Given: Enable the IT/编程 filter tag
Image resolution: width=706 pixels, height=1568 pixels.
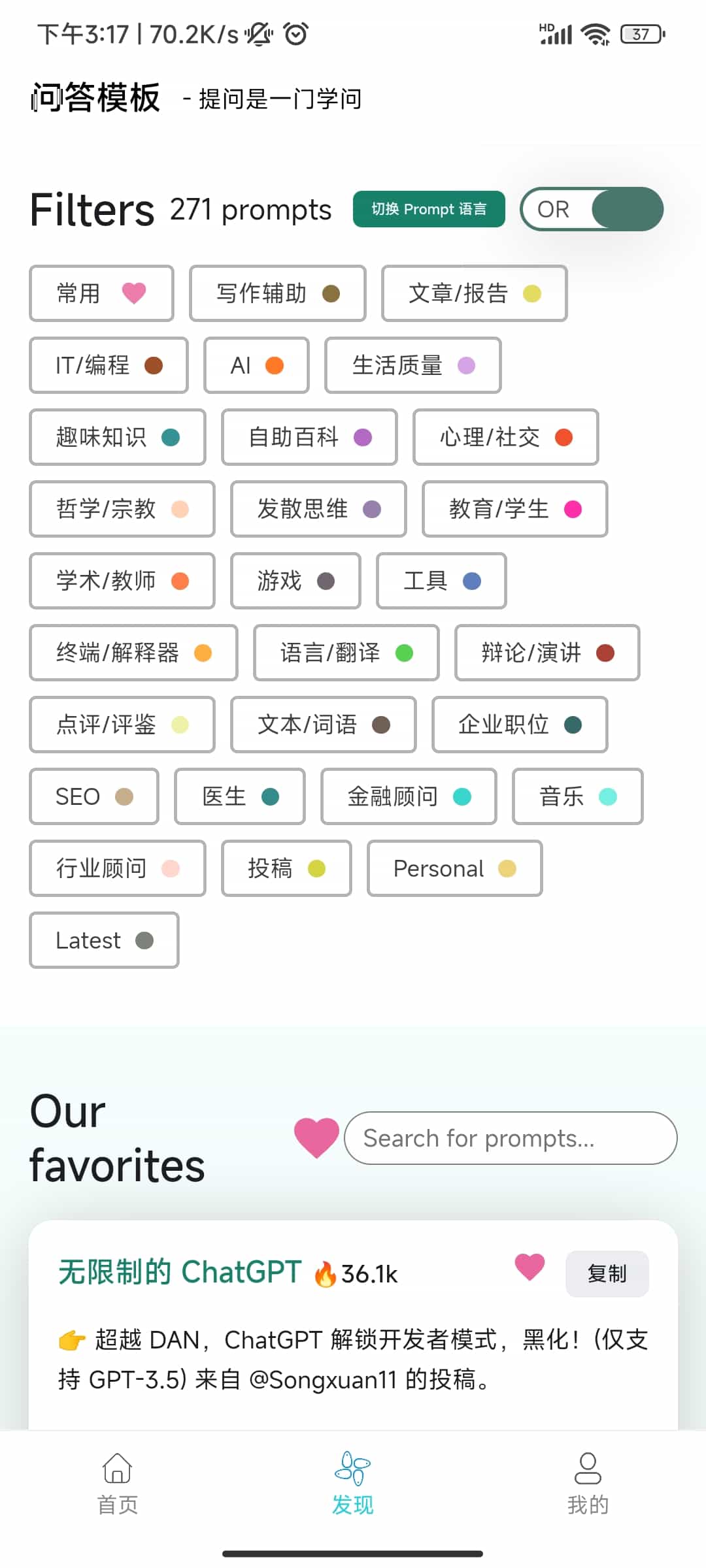Looking at the screenshot, I should click(109, 365).
